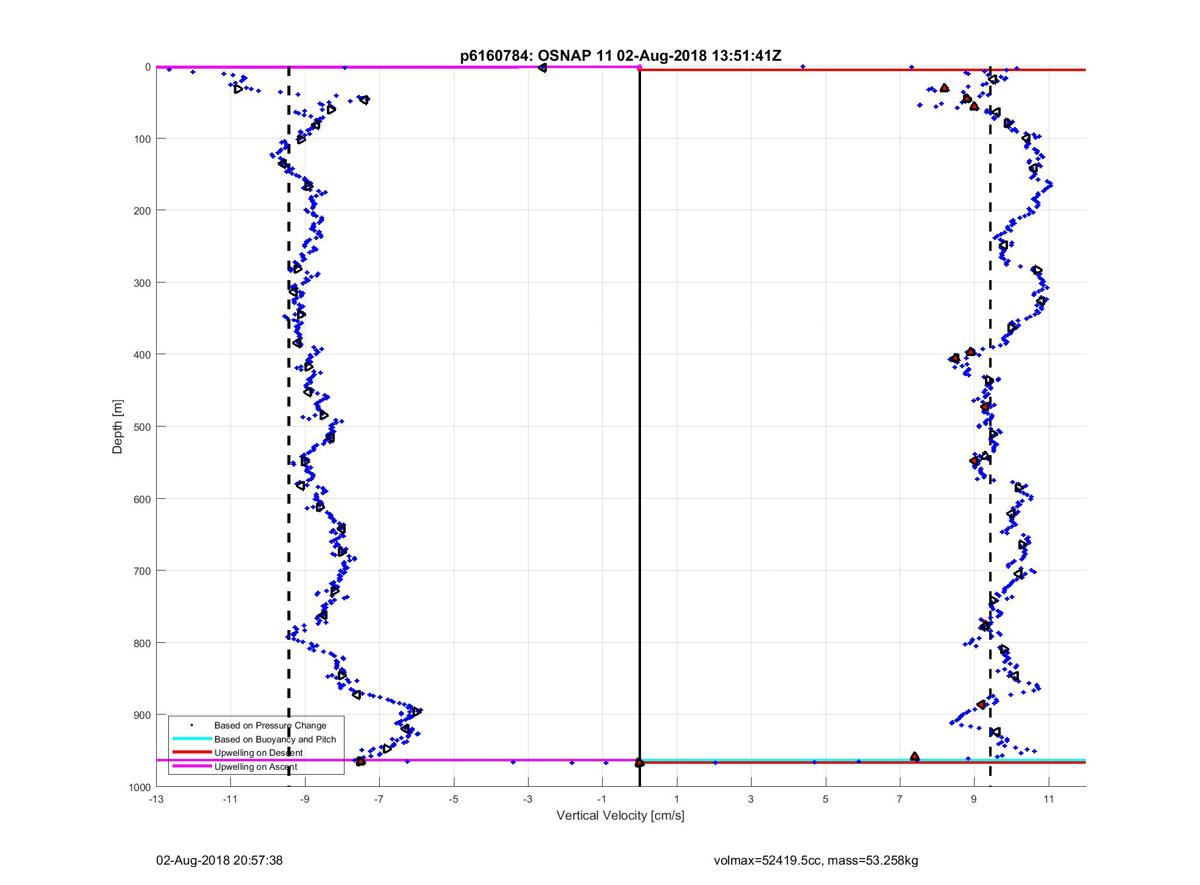Click the y-axis tick label 500
The height and width of the screenshot is (885, 1200).
tap(142, 427)
